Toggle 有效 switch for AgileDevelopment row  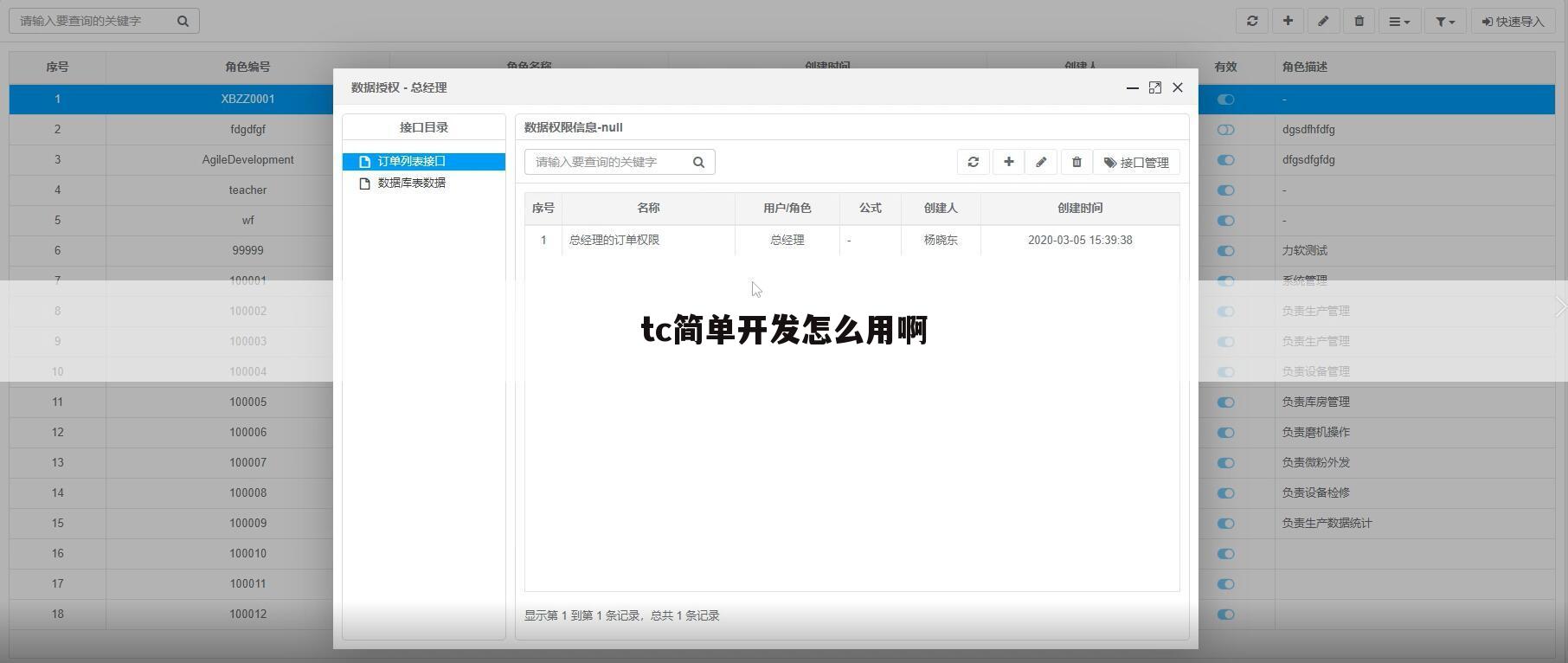tap(1225, 160)
